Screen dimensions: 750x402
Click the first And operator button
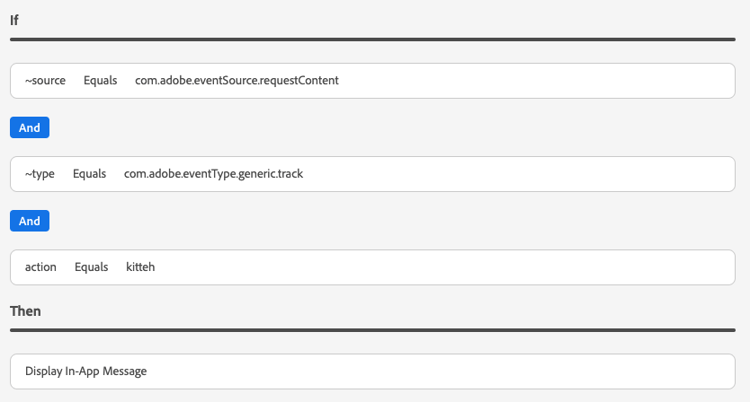(x=29, y=127)
